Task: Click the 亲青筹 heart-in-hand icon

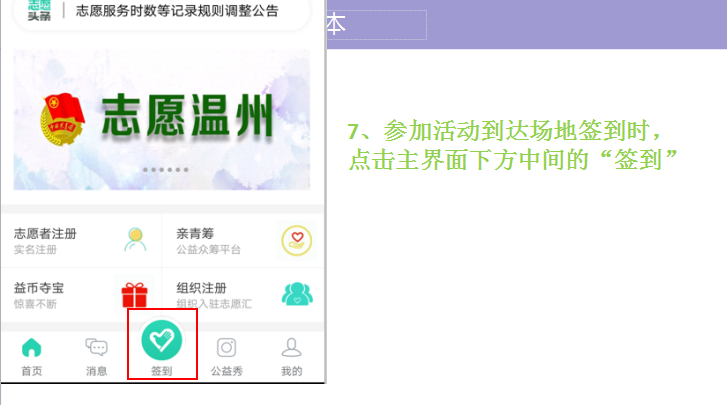Action: (x=297, y=240)
